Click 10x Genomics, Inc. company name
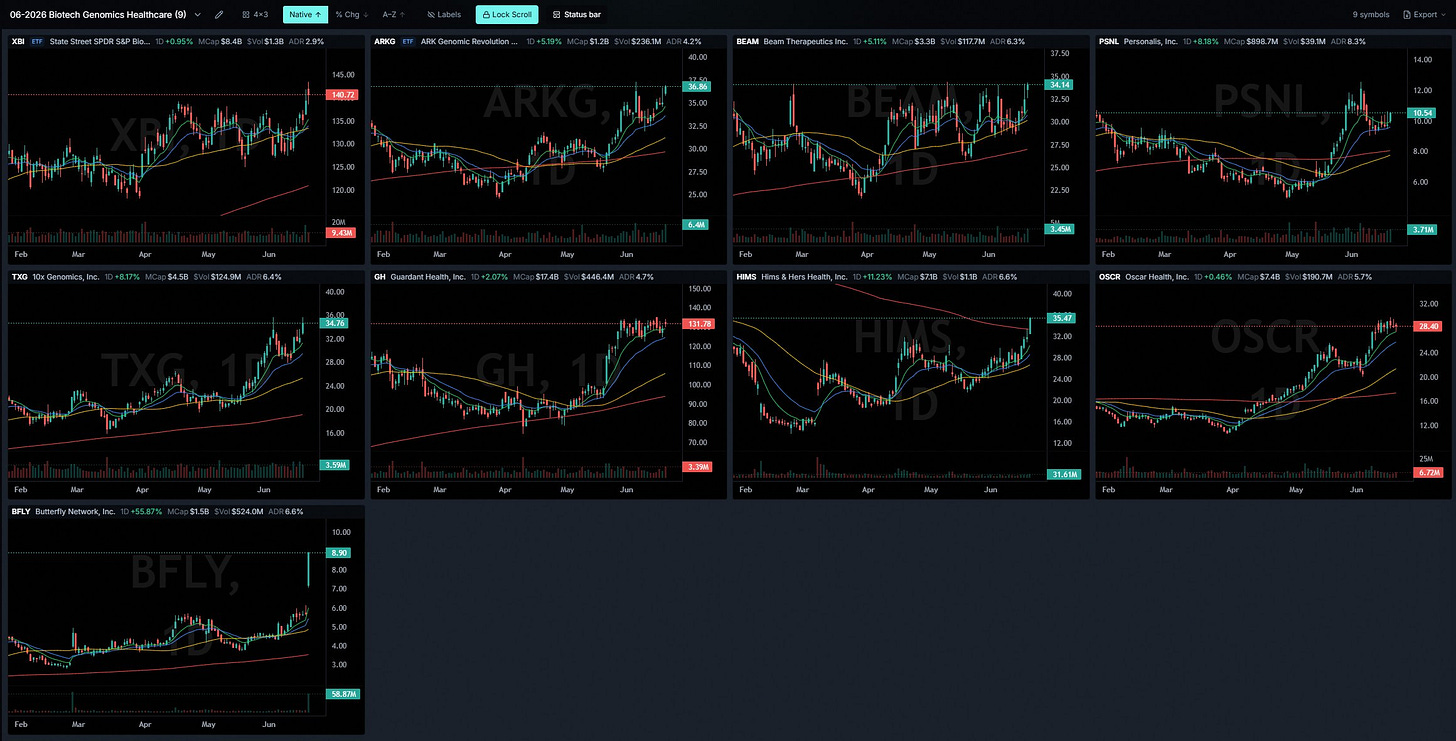Viewport: 1456px width, 741px height. [x=68, y=276]
